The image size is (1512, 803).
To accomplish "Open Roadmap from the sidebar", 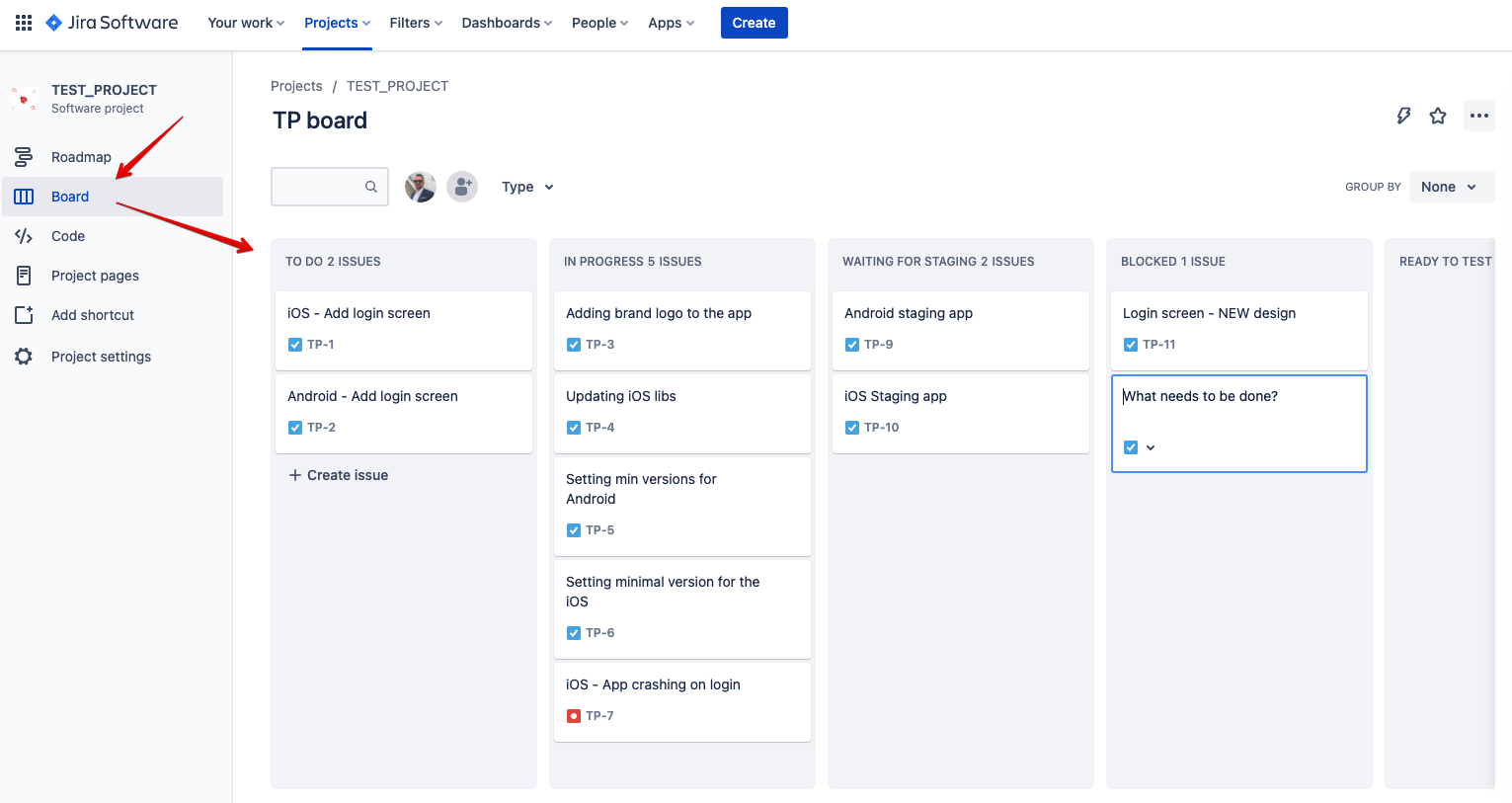I will tap(81, 157).
